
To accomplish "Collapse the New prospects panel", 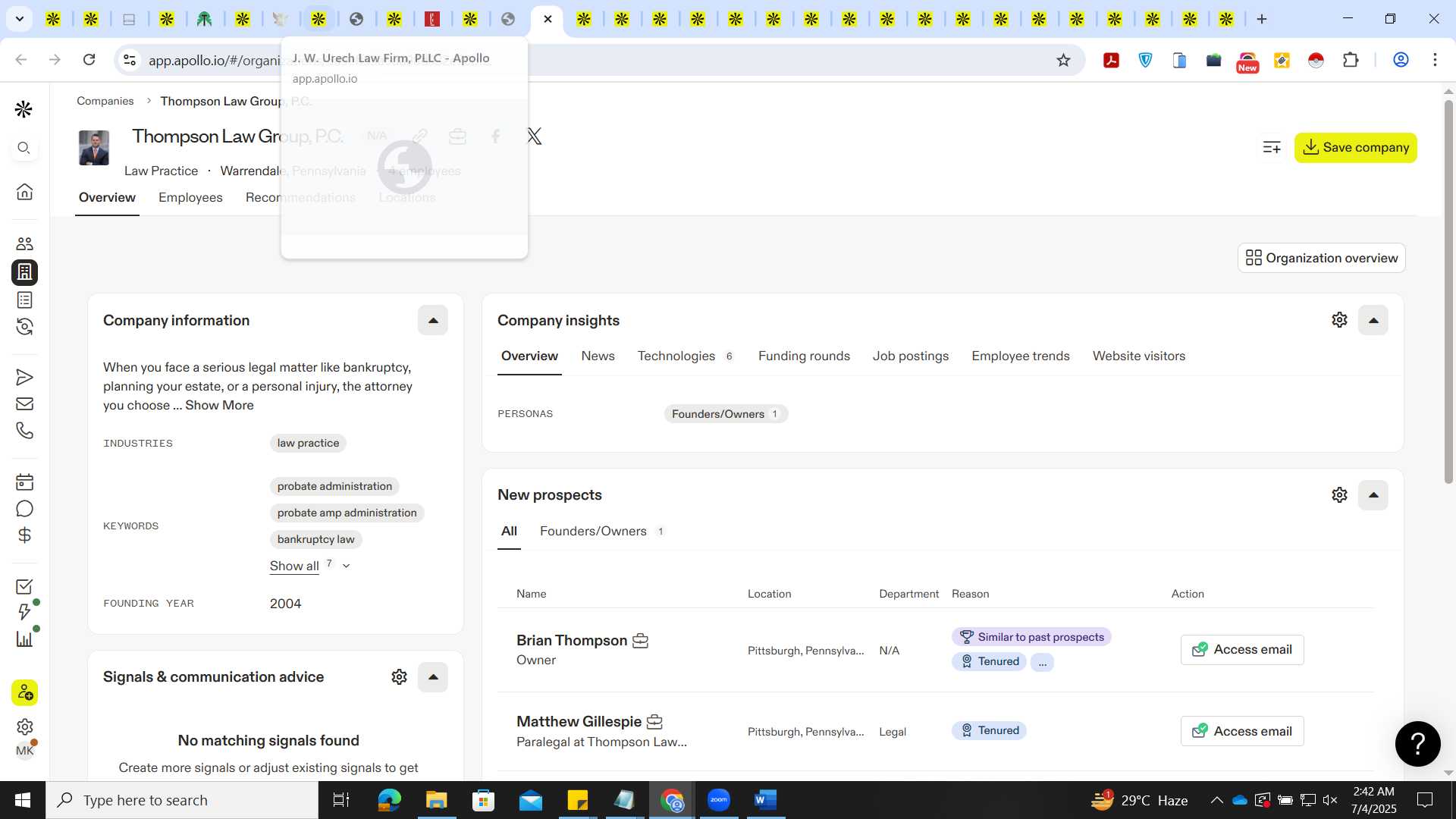I will 1373,495.
